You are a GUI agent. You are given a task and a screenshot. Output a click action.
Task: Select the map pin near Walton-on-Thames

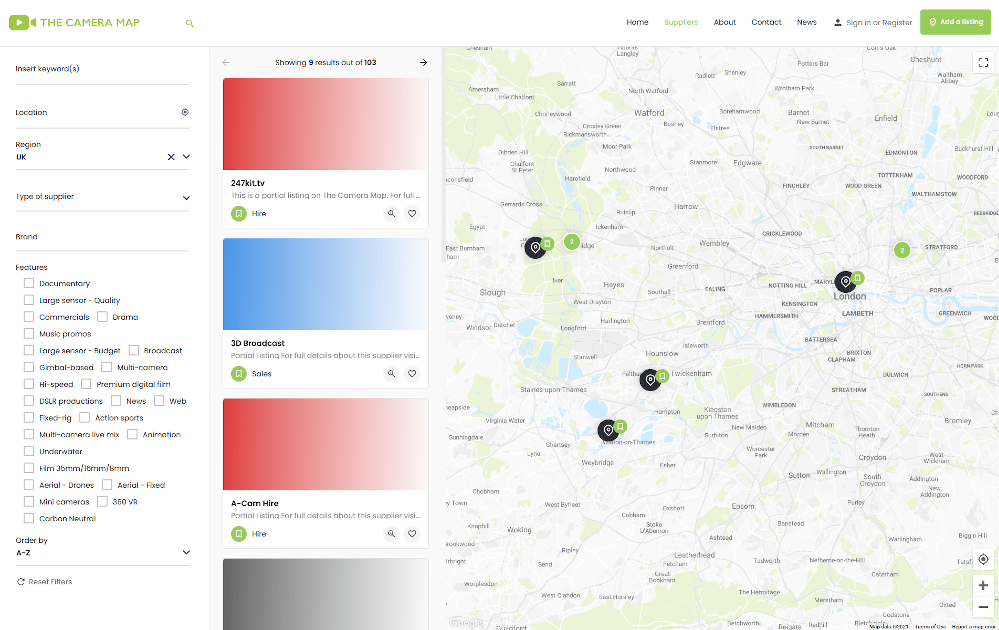pyautogui.click(x=608, y=431)
